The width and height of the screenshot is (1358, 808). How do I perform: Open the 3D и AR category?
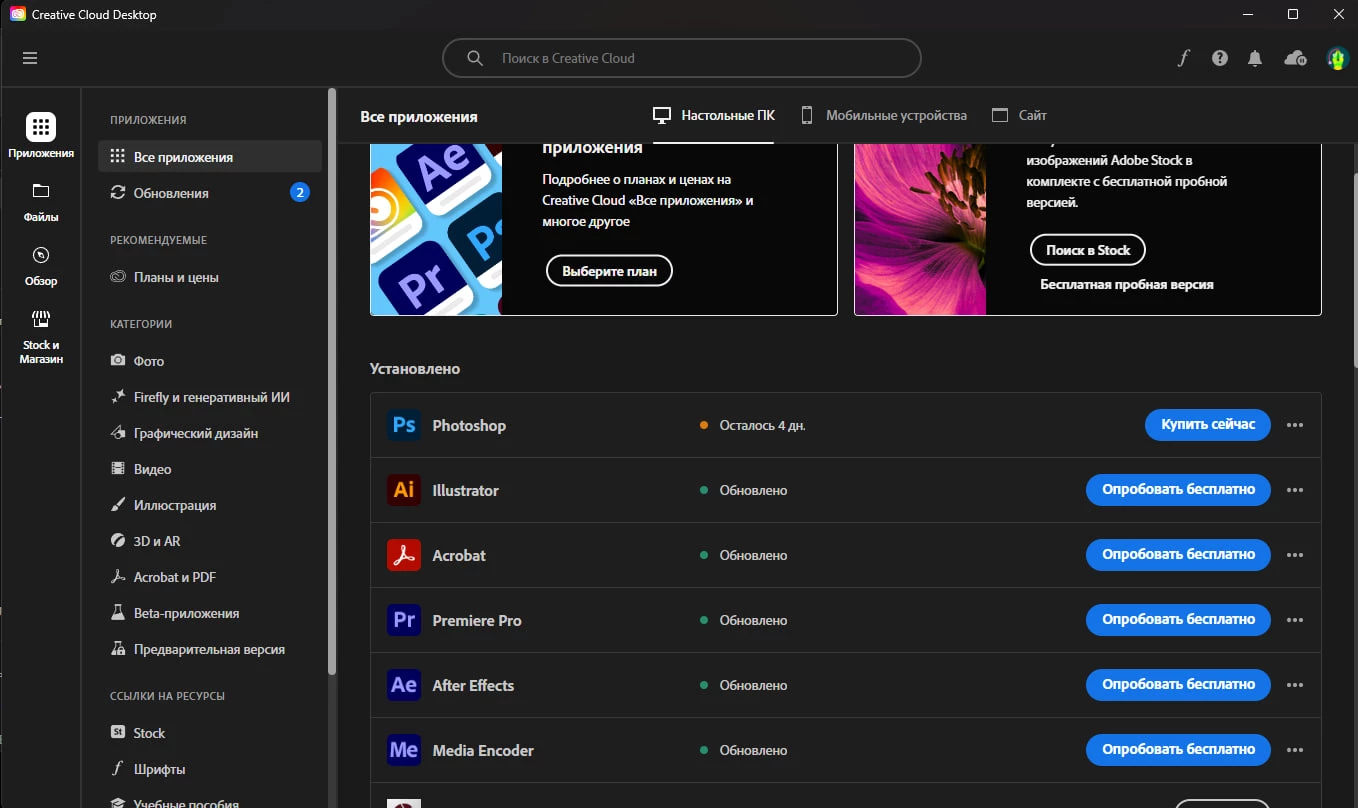[x=210, y=541]
